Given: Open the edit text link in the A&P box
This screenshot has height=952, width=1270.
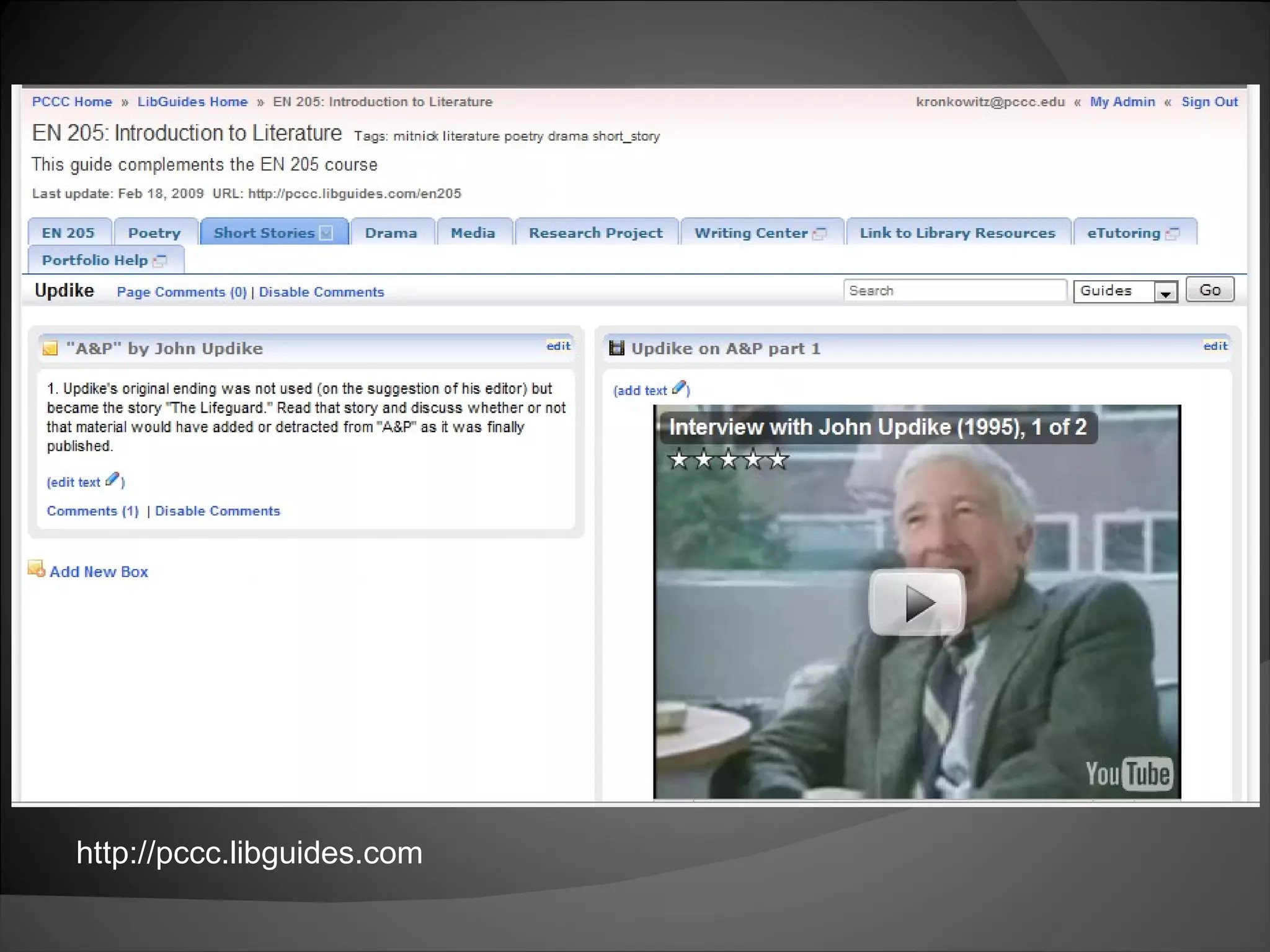Looking at the screenshot, I should click(74, 482).
